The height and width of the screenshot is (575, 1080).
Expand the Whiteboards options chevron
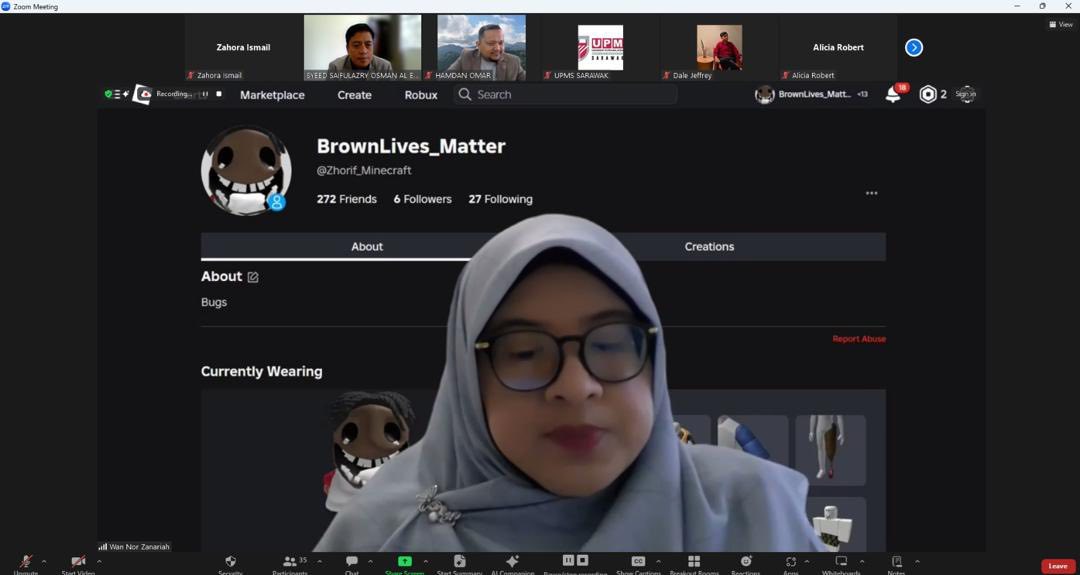(862, 561)
